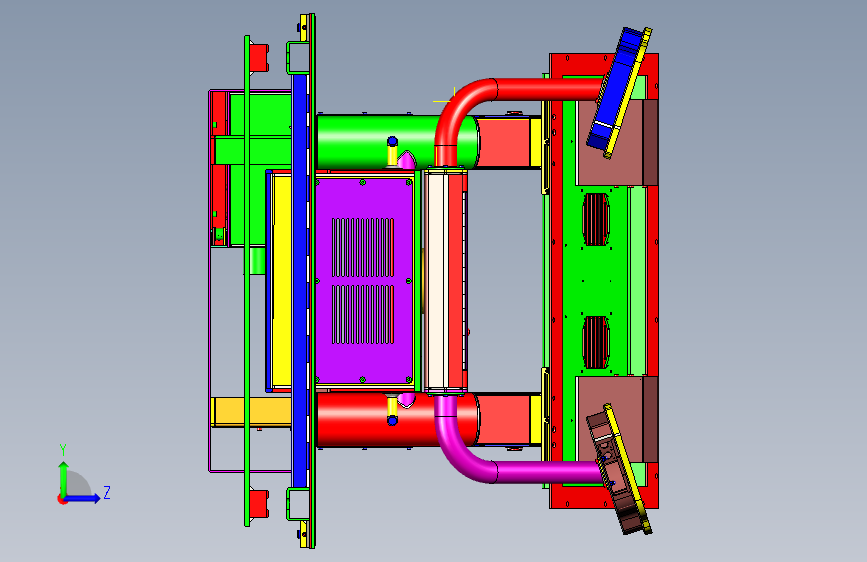
Task: Select the small red block at top left
Action: (259, 58)
